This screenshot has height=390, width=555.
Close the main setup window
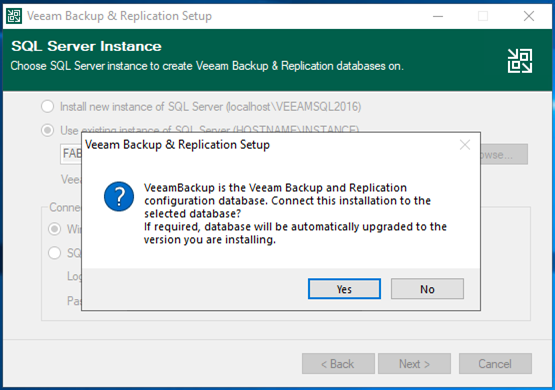tap(529, 16)
